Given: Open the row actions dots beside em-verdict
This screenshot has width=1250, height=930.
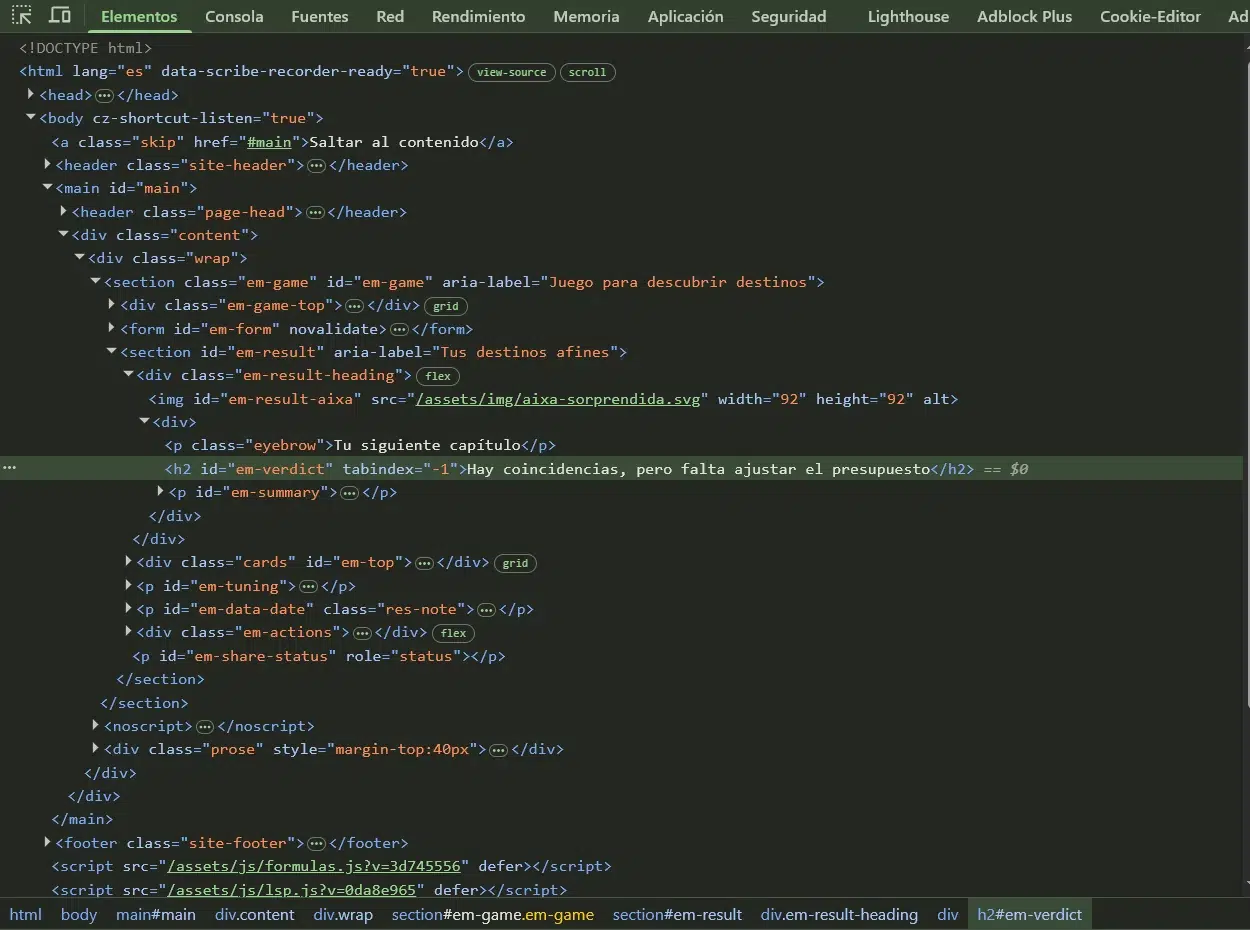Looking at the screenshot, I should pos(10,468).
